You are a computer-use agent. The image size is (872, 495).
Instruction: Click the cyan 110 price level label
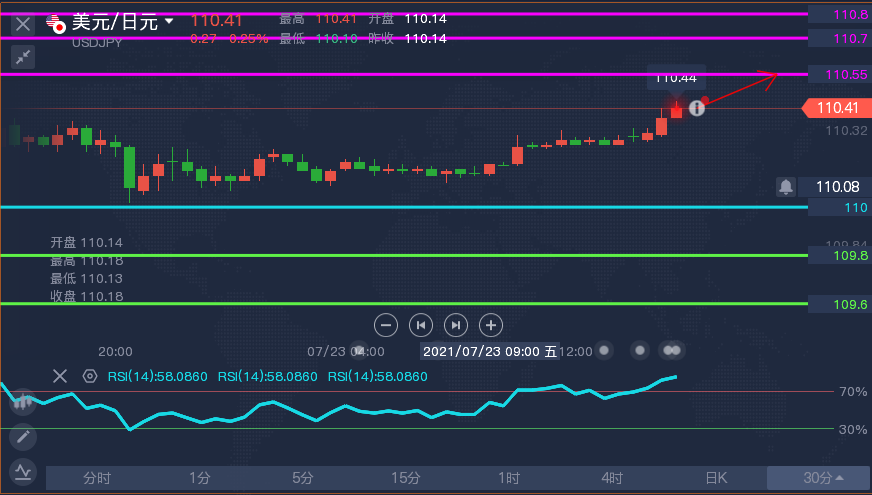point(840,207)
